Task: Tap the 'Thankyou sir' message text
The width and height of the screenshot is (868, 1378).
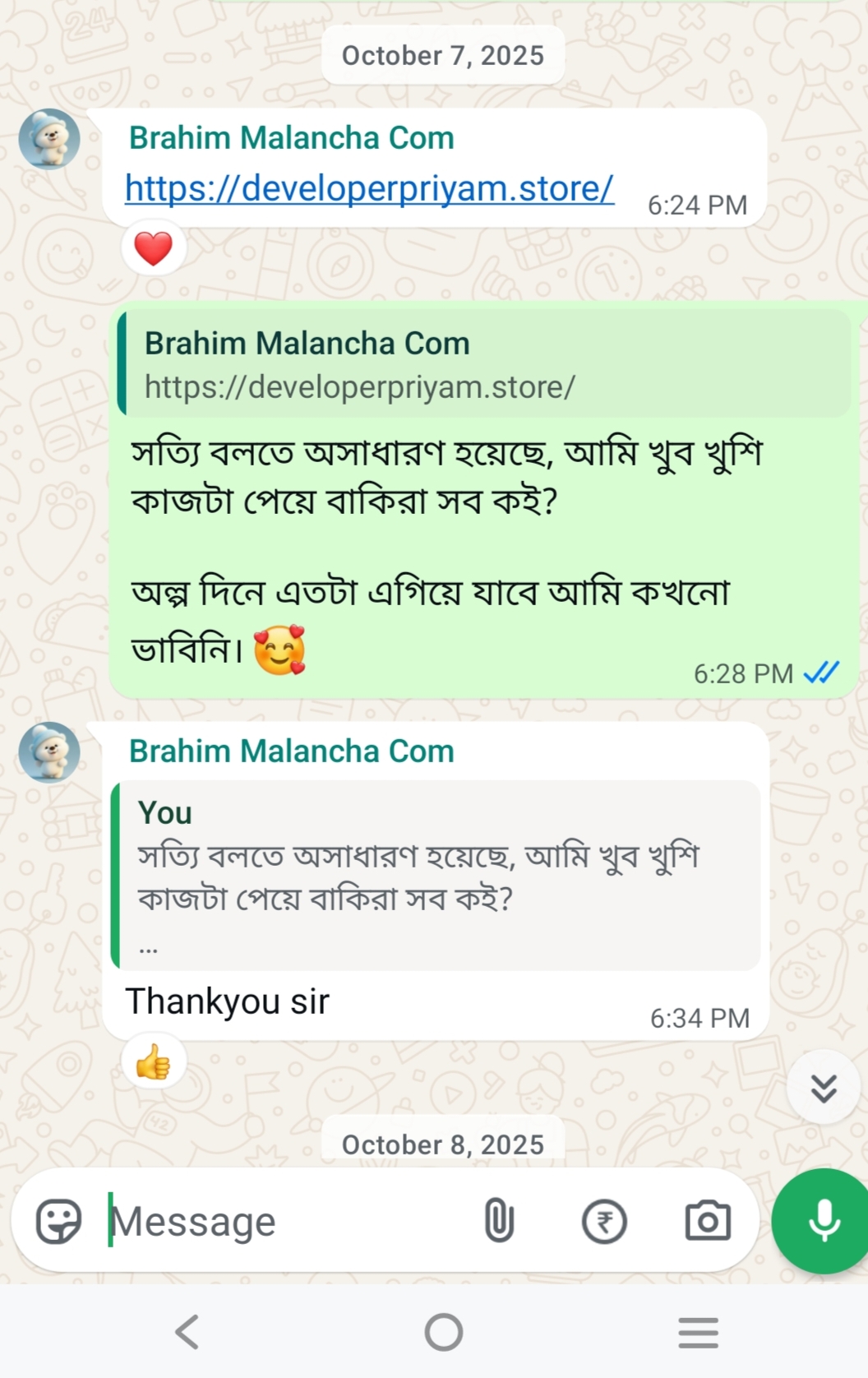Action: click(x=228, y=1001)
